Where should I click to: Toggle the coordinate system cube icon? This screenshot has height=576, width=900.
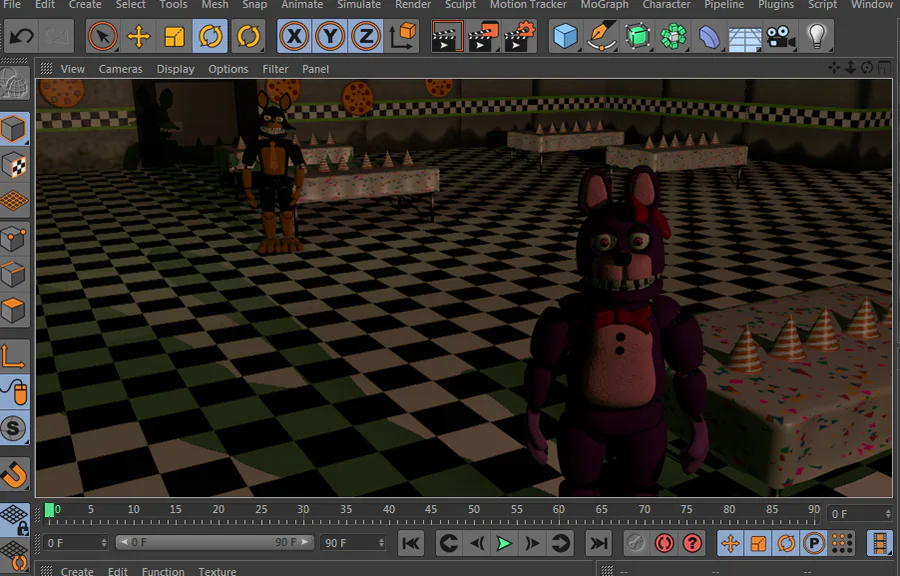coord(402,36)
